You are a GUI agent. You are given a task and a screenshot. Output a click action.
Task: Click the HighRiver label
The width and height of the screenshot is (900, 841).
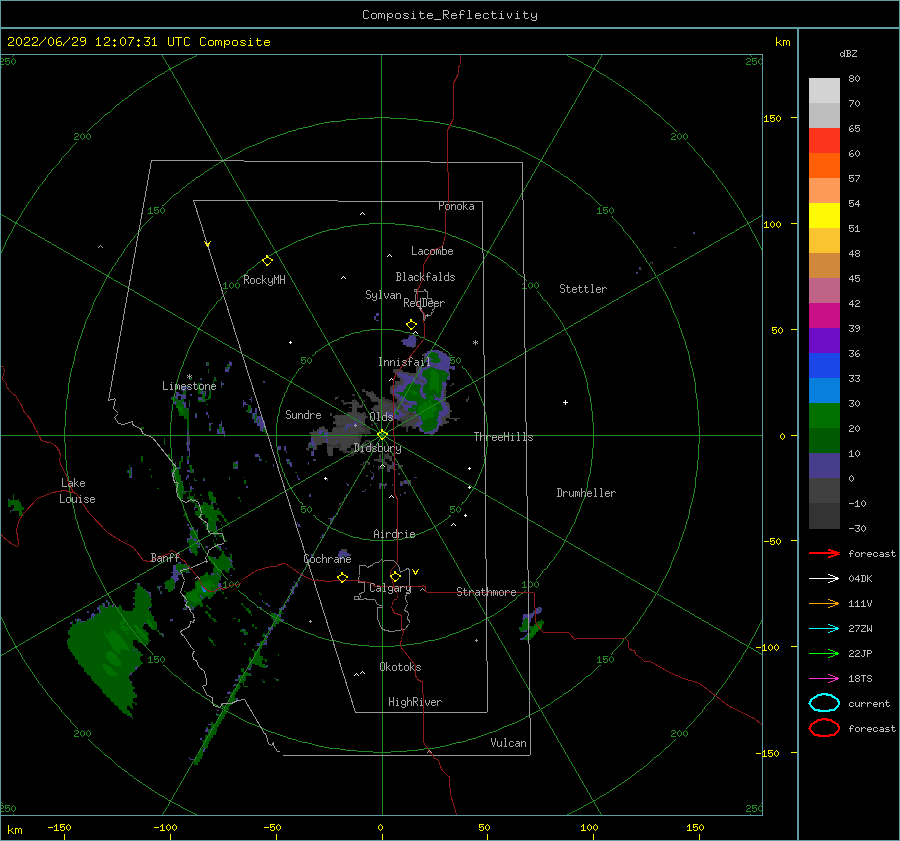415,702
